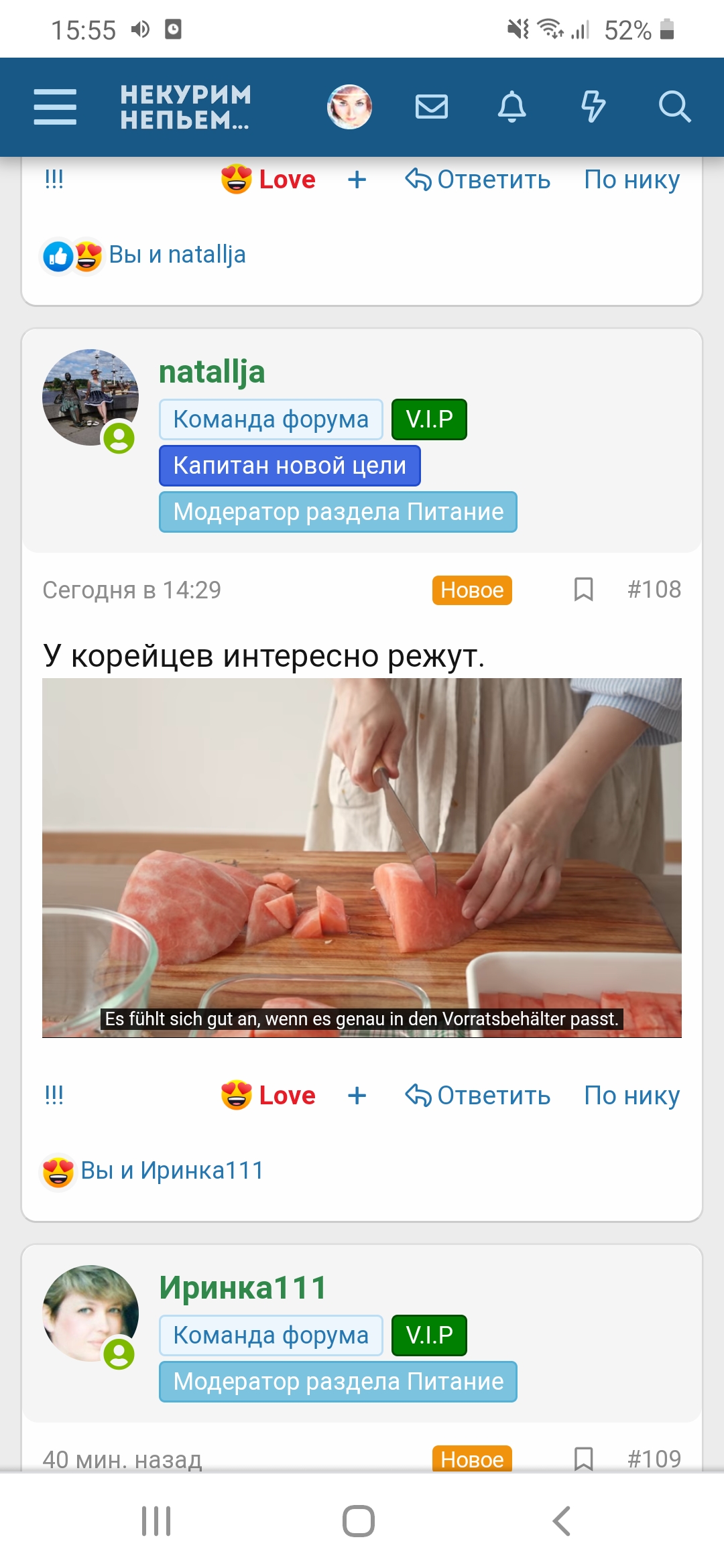Screen dimensions: 724x1568
Task: Open the post number #108 permalink
Action: click(654, 590)
